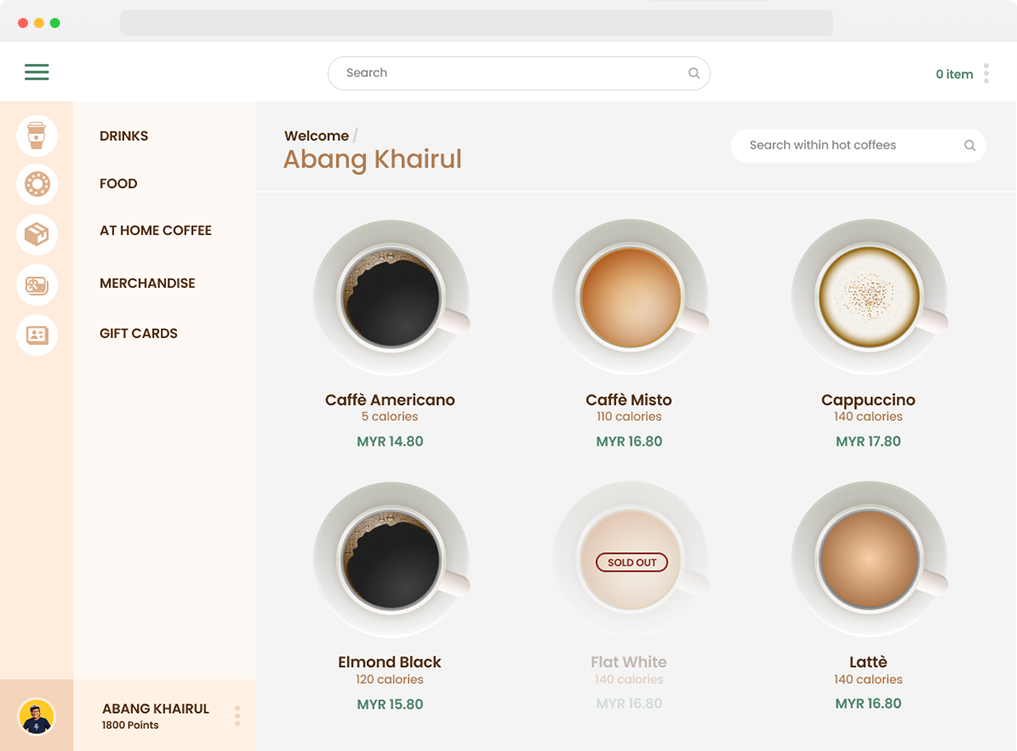The width and height of the screenshot is (1017, 751).
Task: Focus the main Search field
Action: point(510,73)
